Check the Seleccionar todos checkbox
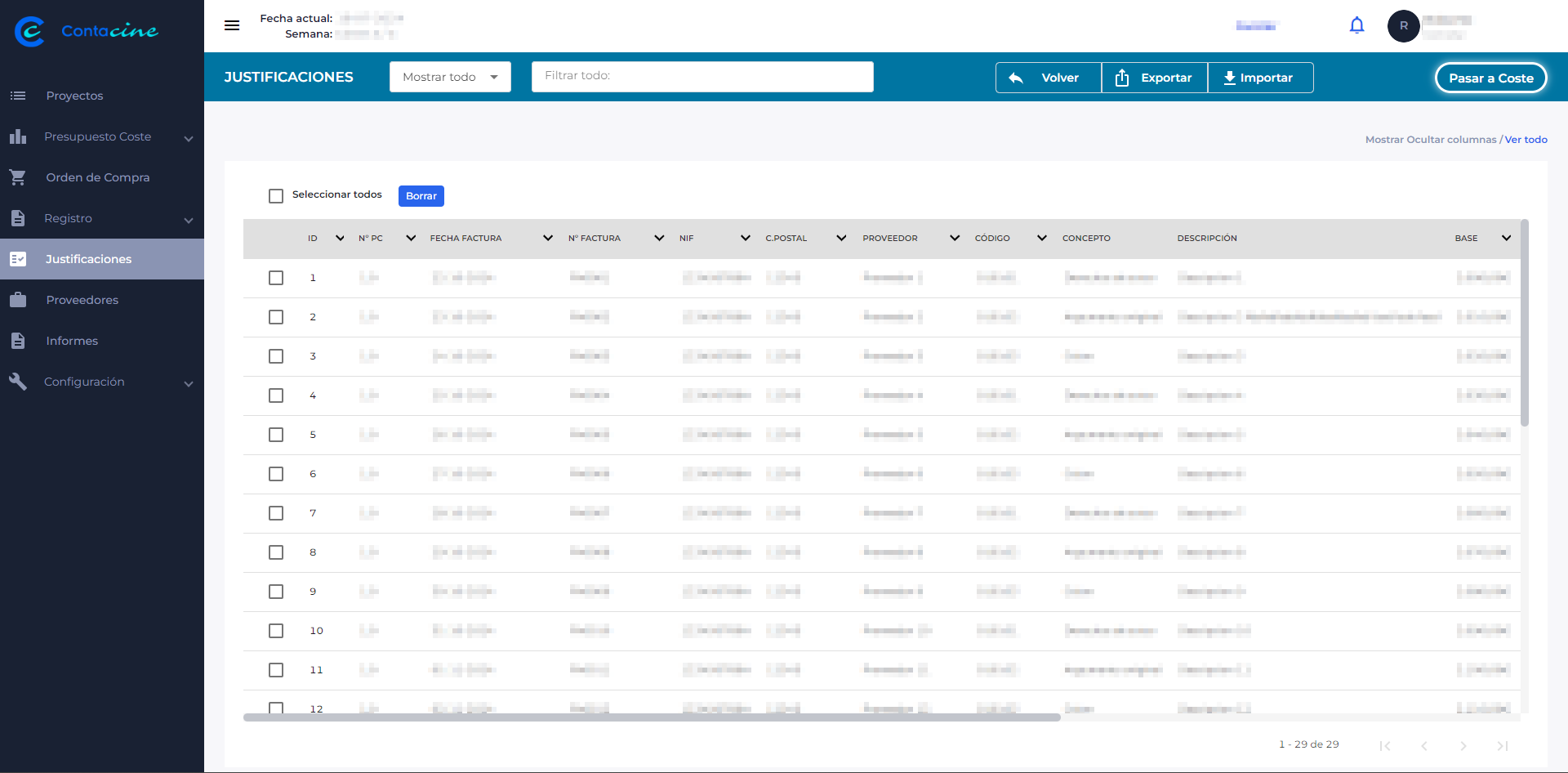 click(x=276, y=196)
